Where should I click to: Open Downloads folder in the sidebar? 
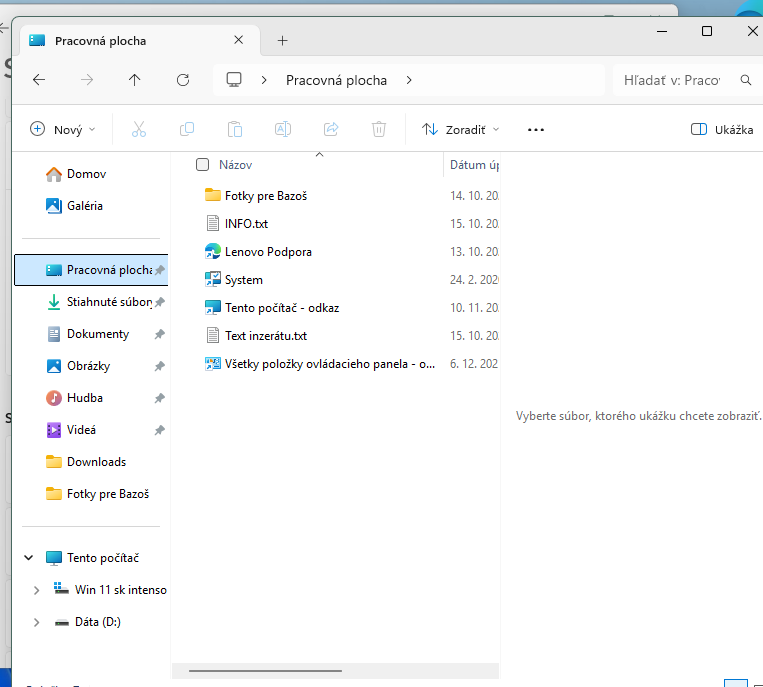click(91, 462)
